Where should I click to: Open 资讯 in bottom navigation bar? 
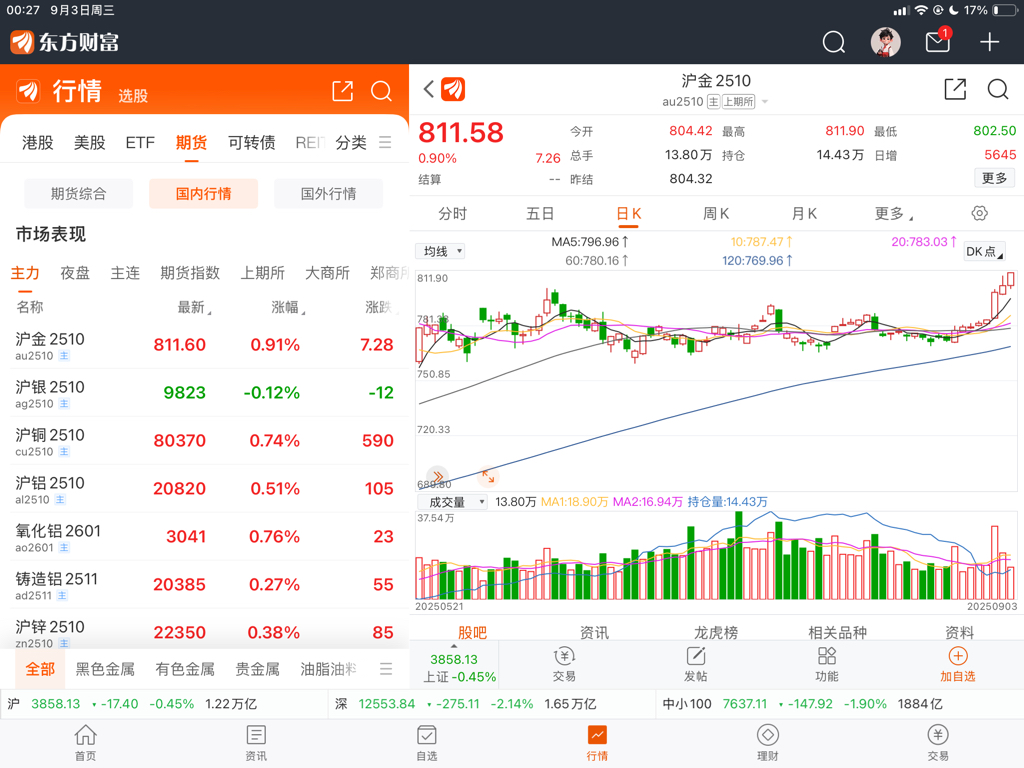[256, 743]
